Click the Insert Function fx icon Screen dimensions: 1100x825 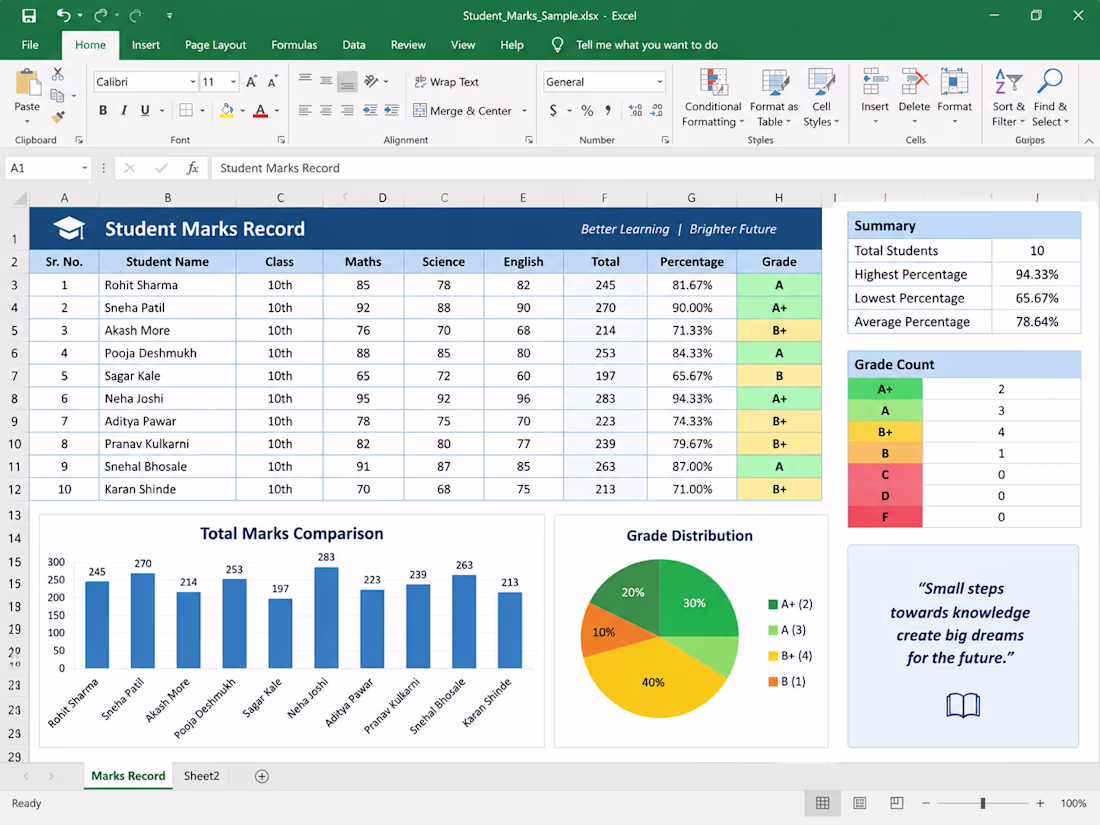pyautogui.click(x=192, y=168)
